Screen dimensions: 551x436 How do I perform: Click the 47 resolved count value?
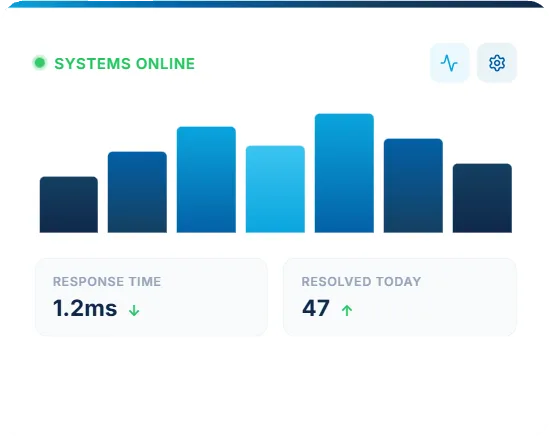316,308
